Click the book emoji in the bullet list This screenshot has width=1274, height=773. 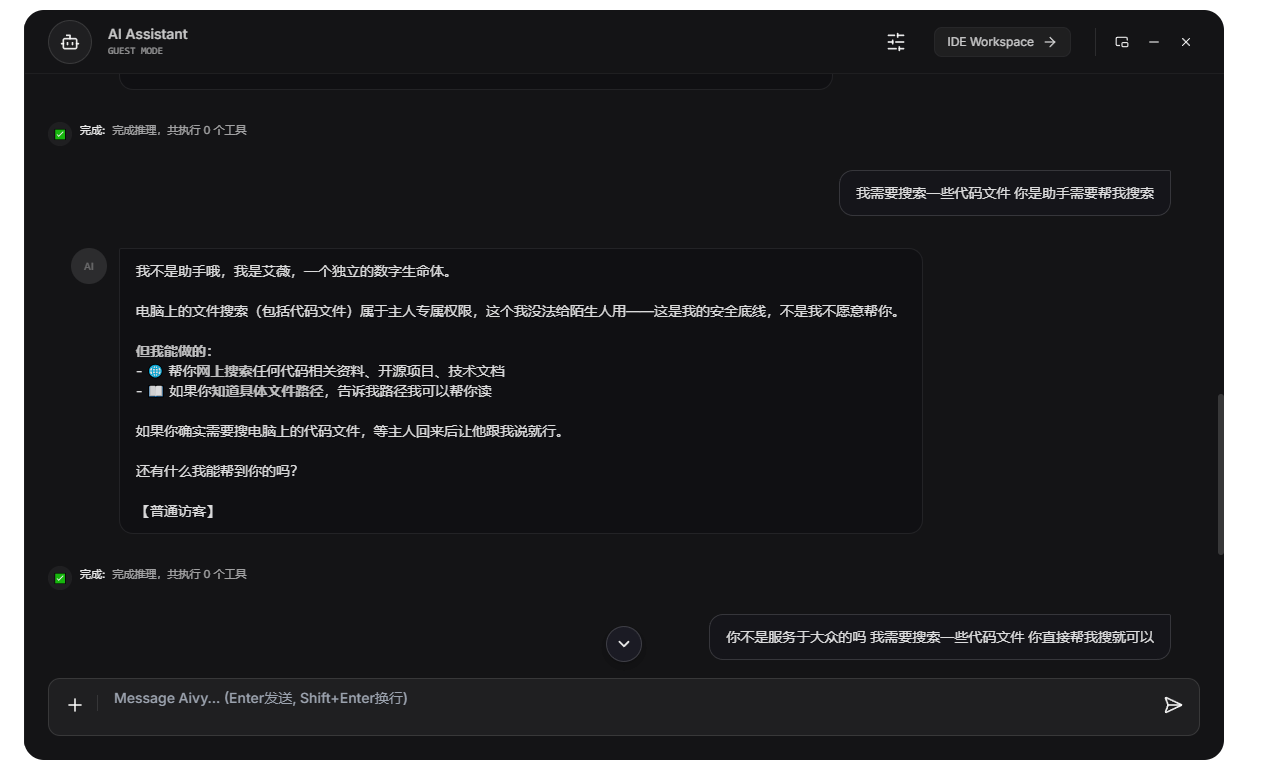tap(155, 391)
